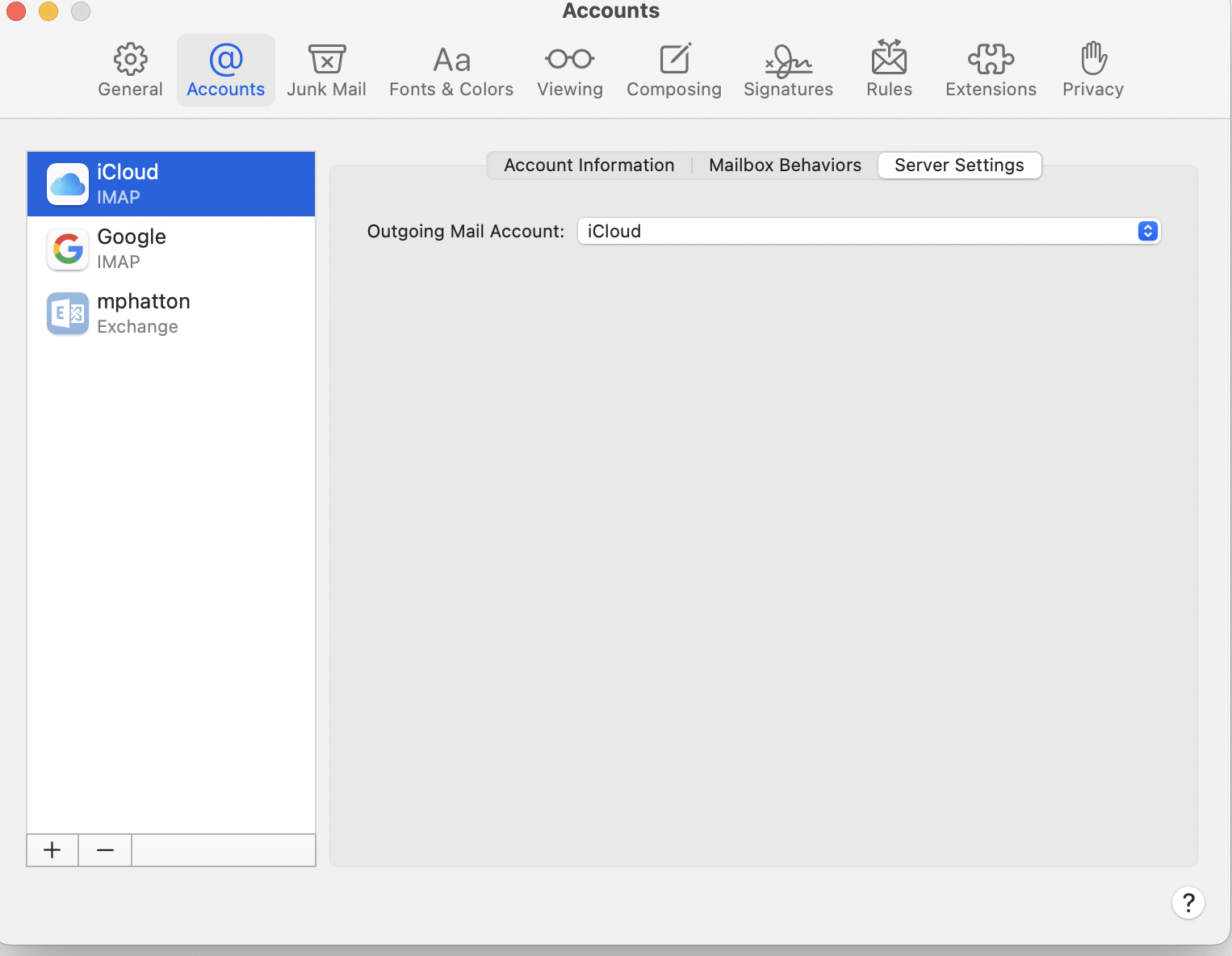This screenshot has height=956, width=1232.
Task: Switch to the Mailbox Behaviors tab
Action: pyautogui.click(x=785, y=166)
